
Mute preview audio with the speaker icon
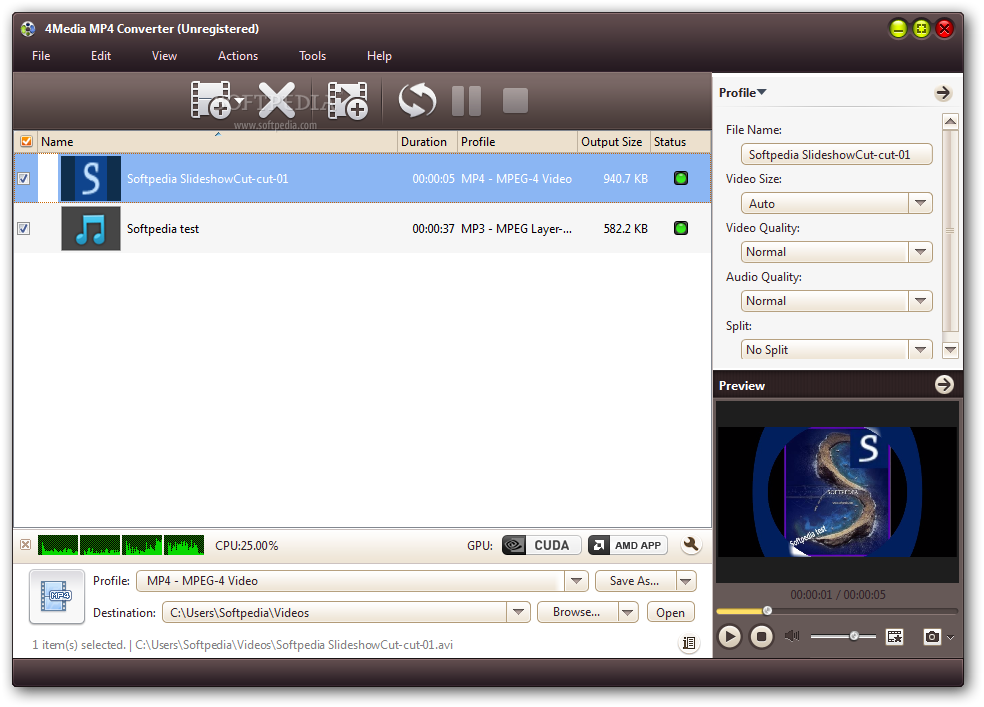pyautogui.click(x=792, y=636)
